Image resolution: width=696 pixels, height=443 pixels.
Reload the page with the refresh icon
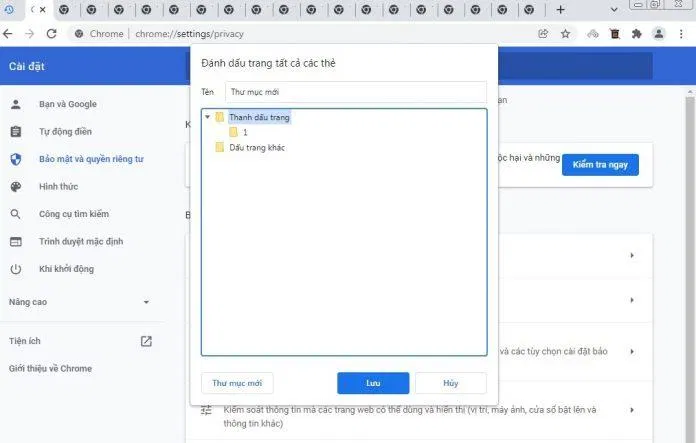coord(50,33)
